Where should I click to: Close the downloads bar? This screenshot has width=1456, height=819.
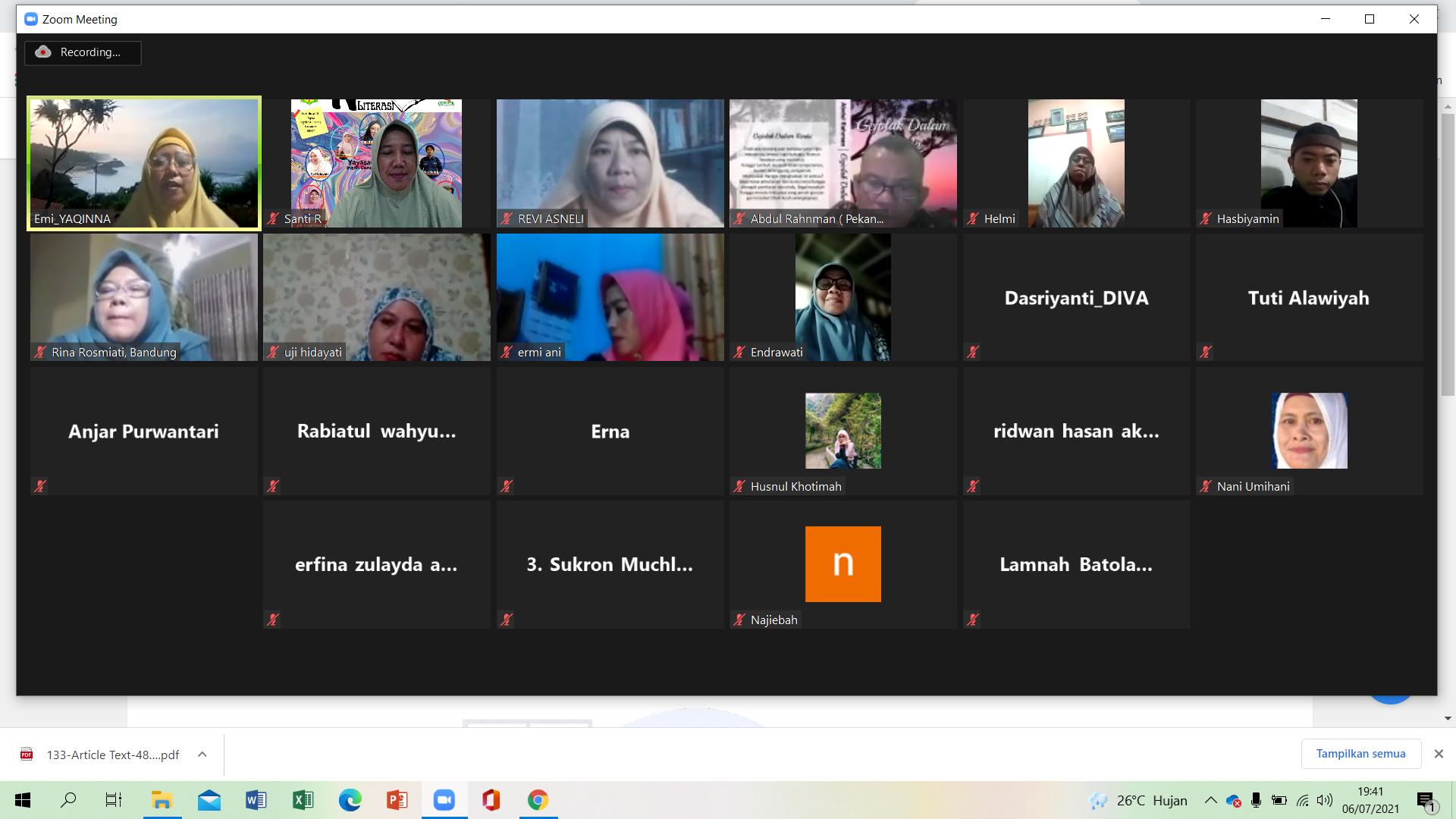pos(1439,754)
